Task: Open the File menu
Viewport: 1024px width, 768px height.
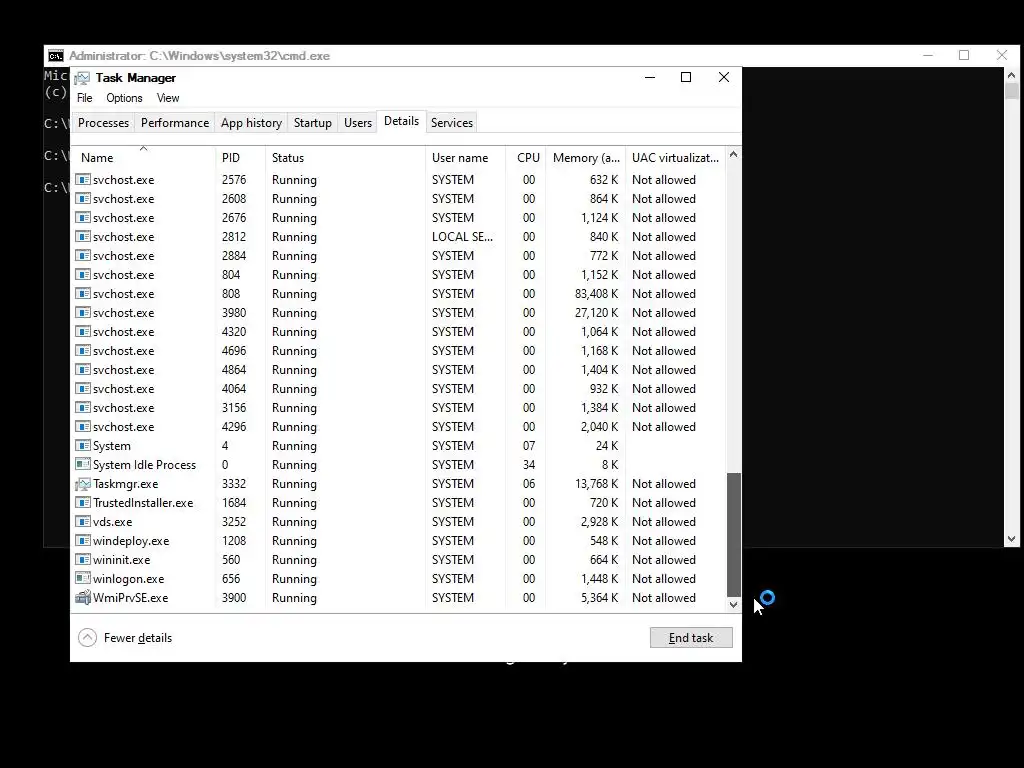Action: point(85,98)
